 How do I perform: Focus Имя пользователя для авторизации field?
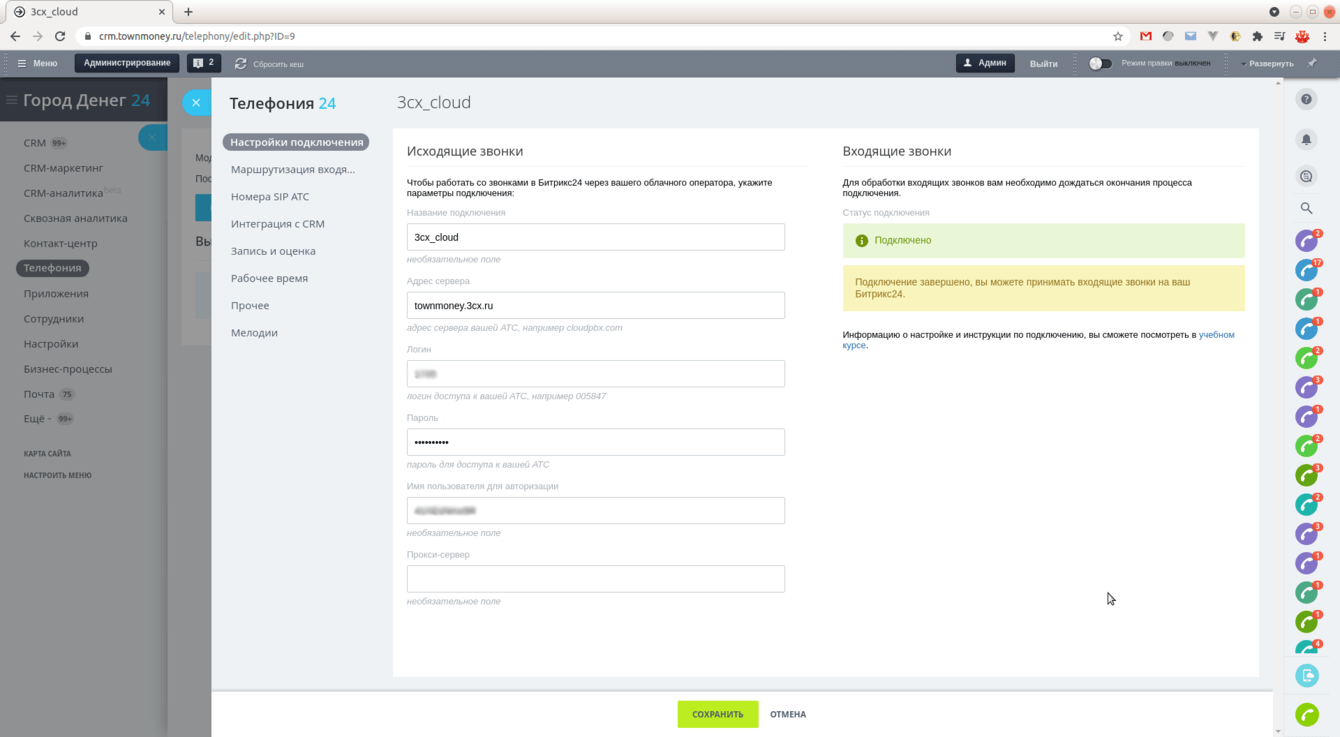pyautogui.click(x=596, y=510)
